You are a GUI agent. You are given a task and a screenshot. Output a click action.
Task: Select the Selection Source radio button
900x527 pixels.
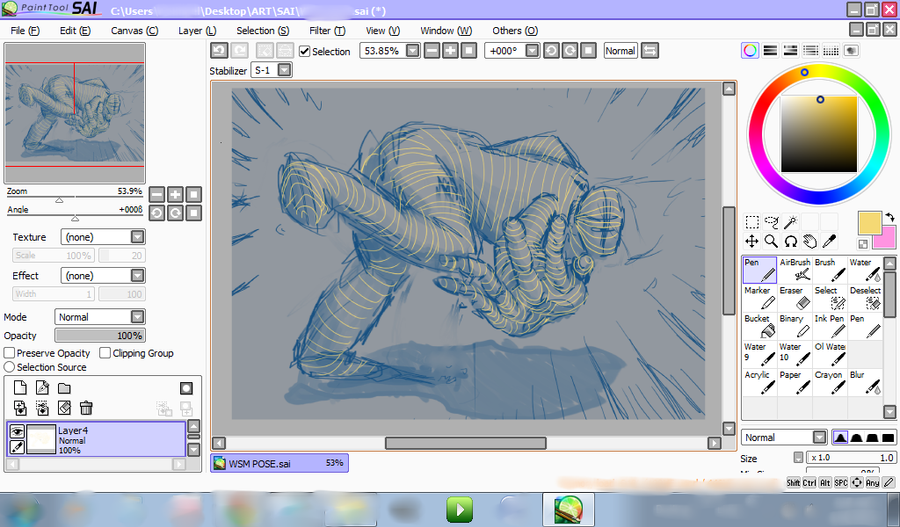[9, 367]
